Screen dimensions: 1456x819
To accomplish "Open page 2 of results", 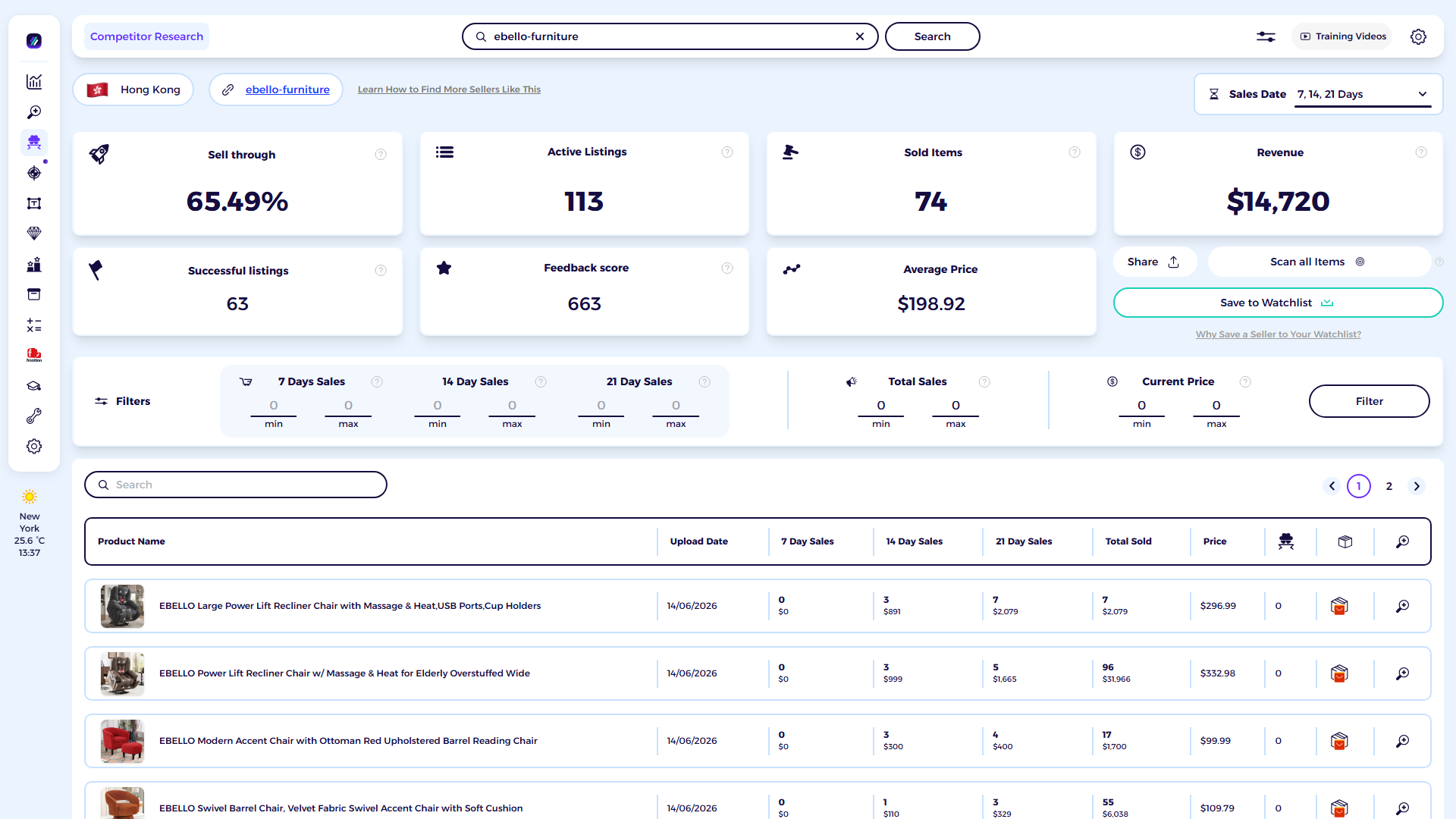I will click(x=1389, y=486).
